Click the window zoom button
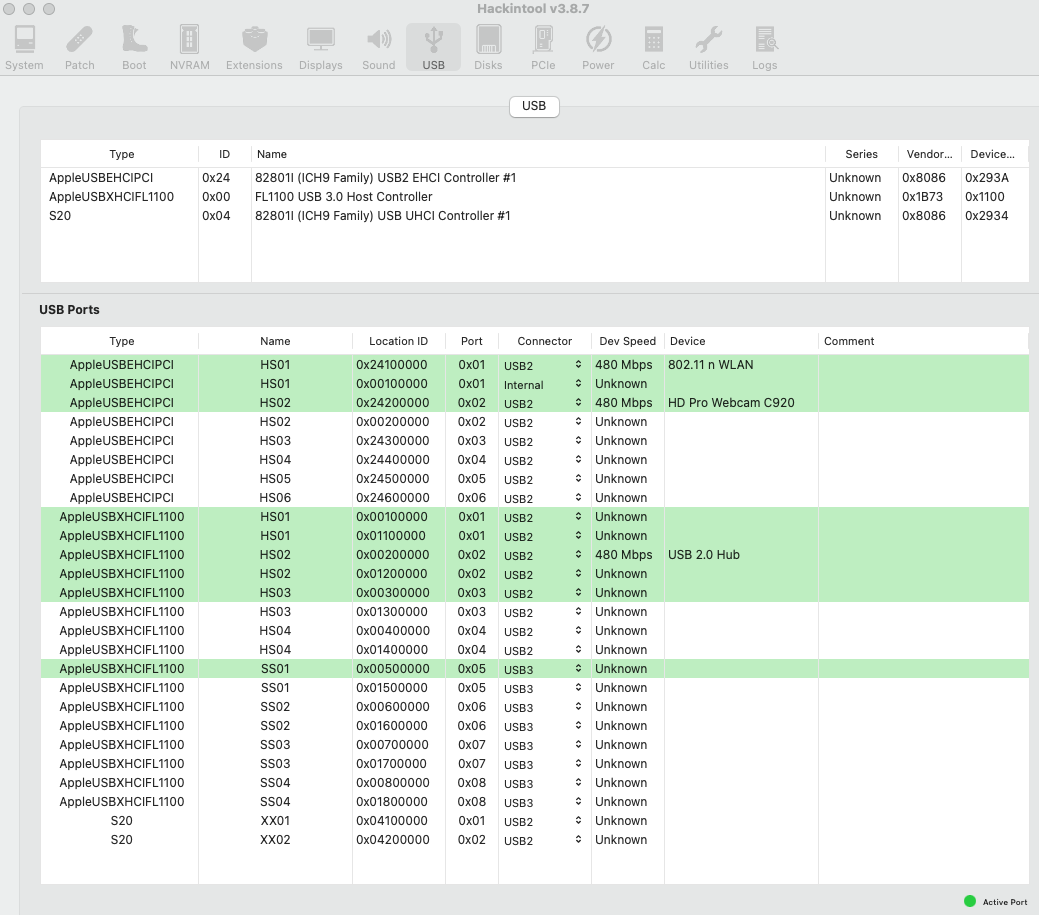Viewport: 1039px width, 915px height. pos(49,9)
